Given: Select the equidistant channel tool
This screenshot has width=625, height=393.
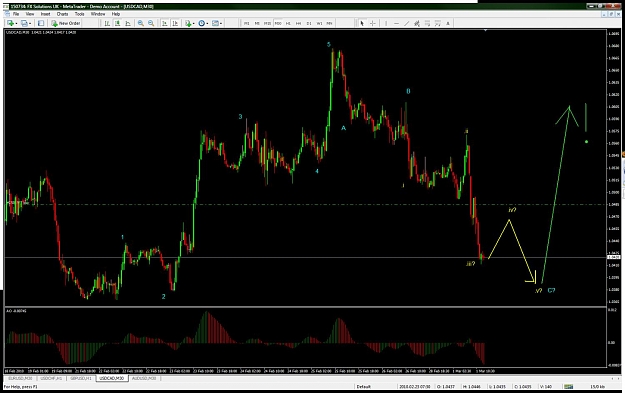Looking at the screenshot, I should [x=417, y=24].
